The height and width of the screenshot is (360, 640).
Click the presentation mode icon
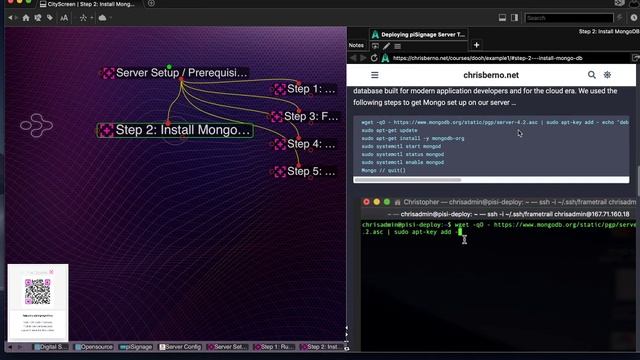[375, 46]
